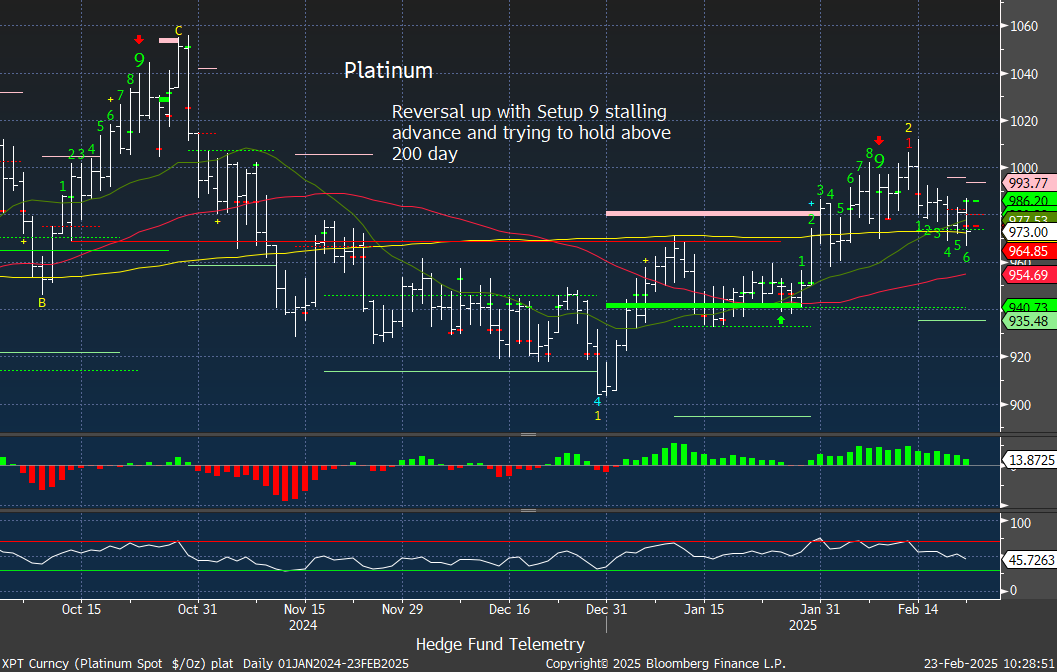Click the green up arrow under late-January bars

coord(781,320)
